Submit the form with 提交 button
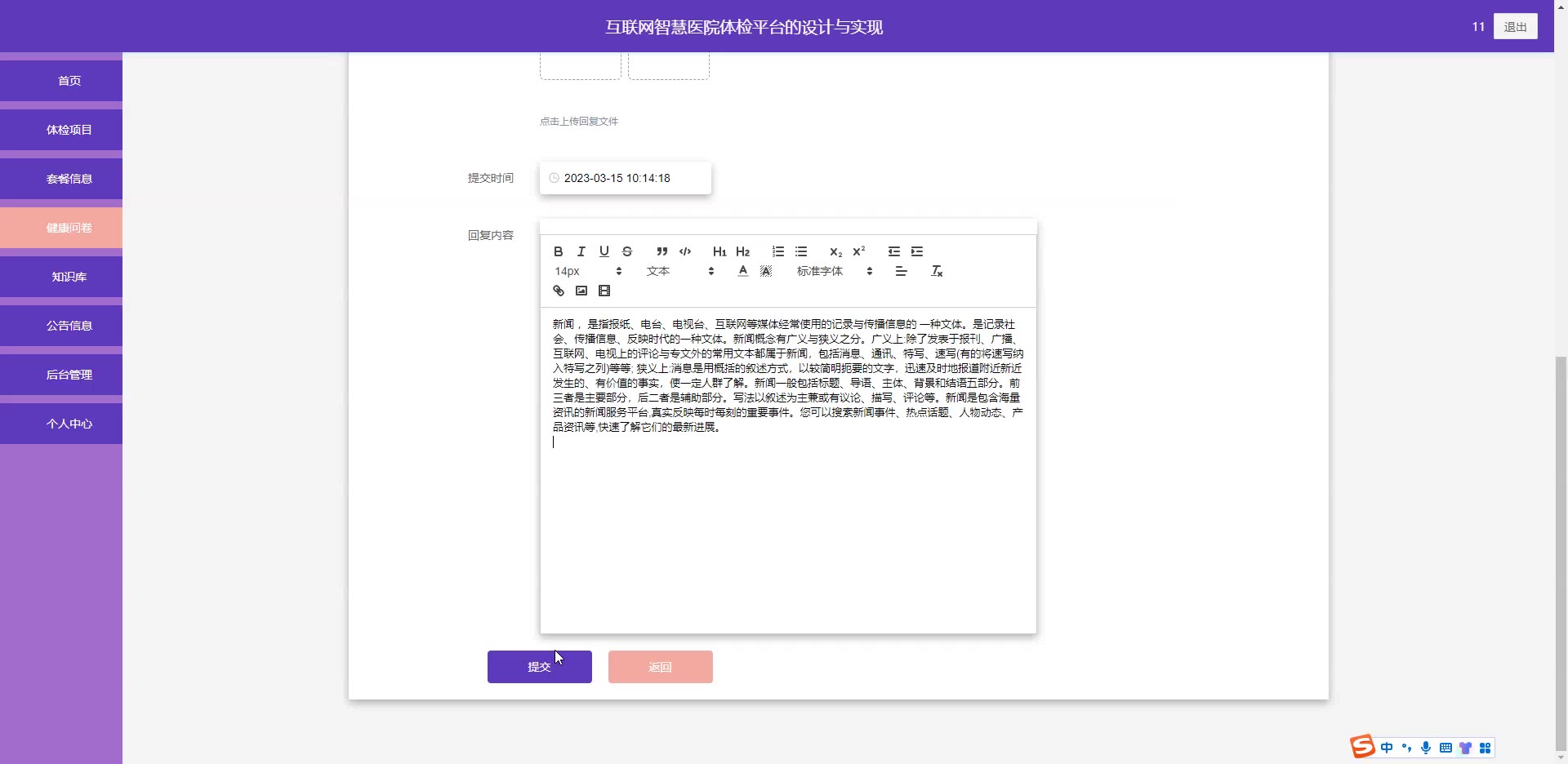The height and width of the screenshot is (764, 1568). [540, 667]
